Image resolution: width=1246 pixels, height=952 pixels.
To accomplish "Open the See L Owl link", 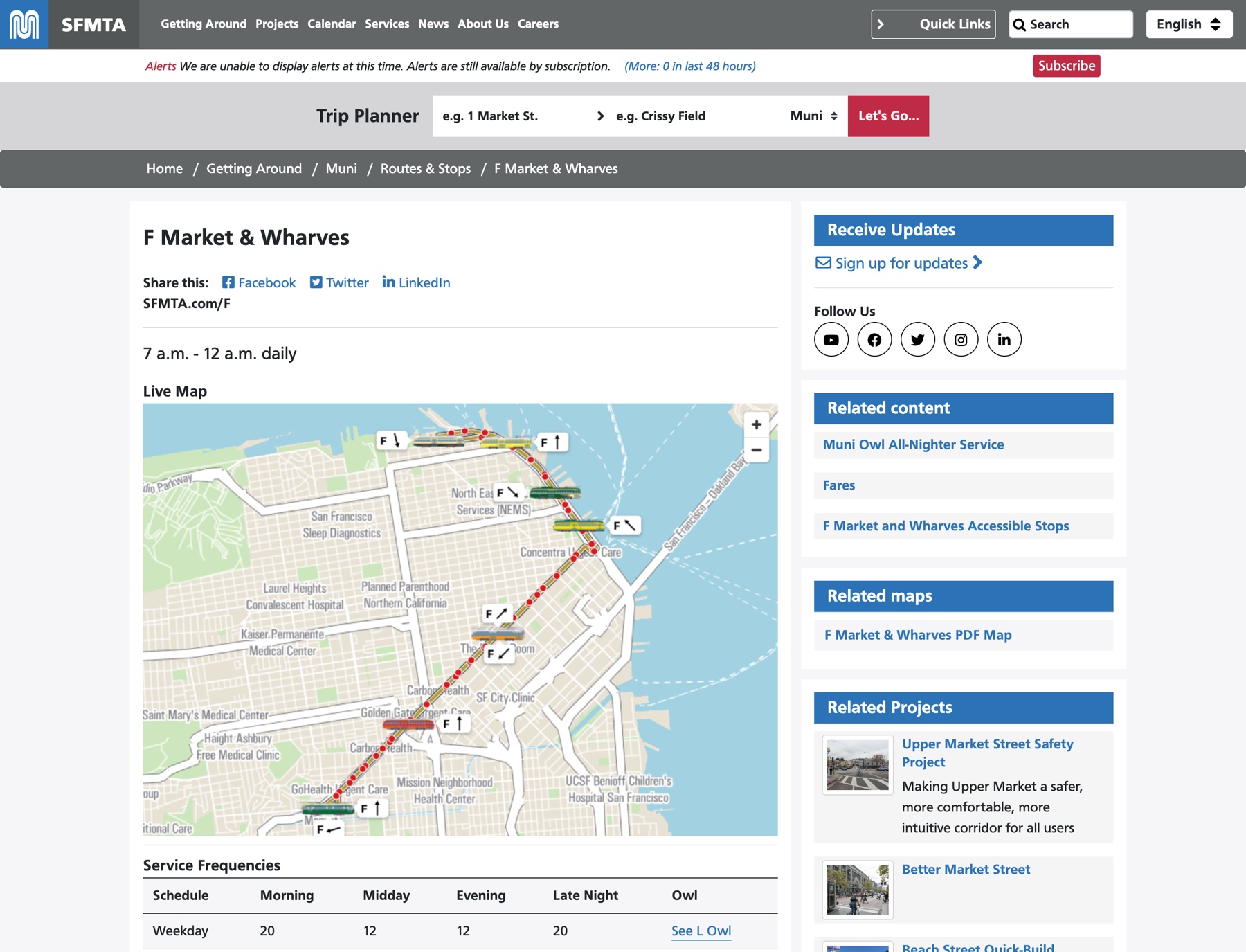I will pos(701,931).
